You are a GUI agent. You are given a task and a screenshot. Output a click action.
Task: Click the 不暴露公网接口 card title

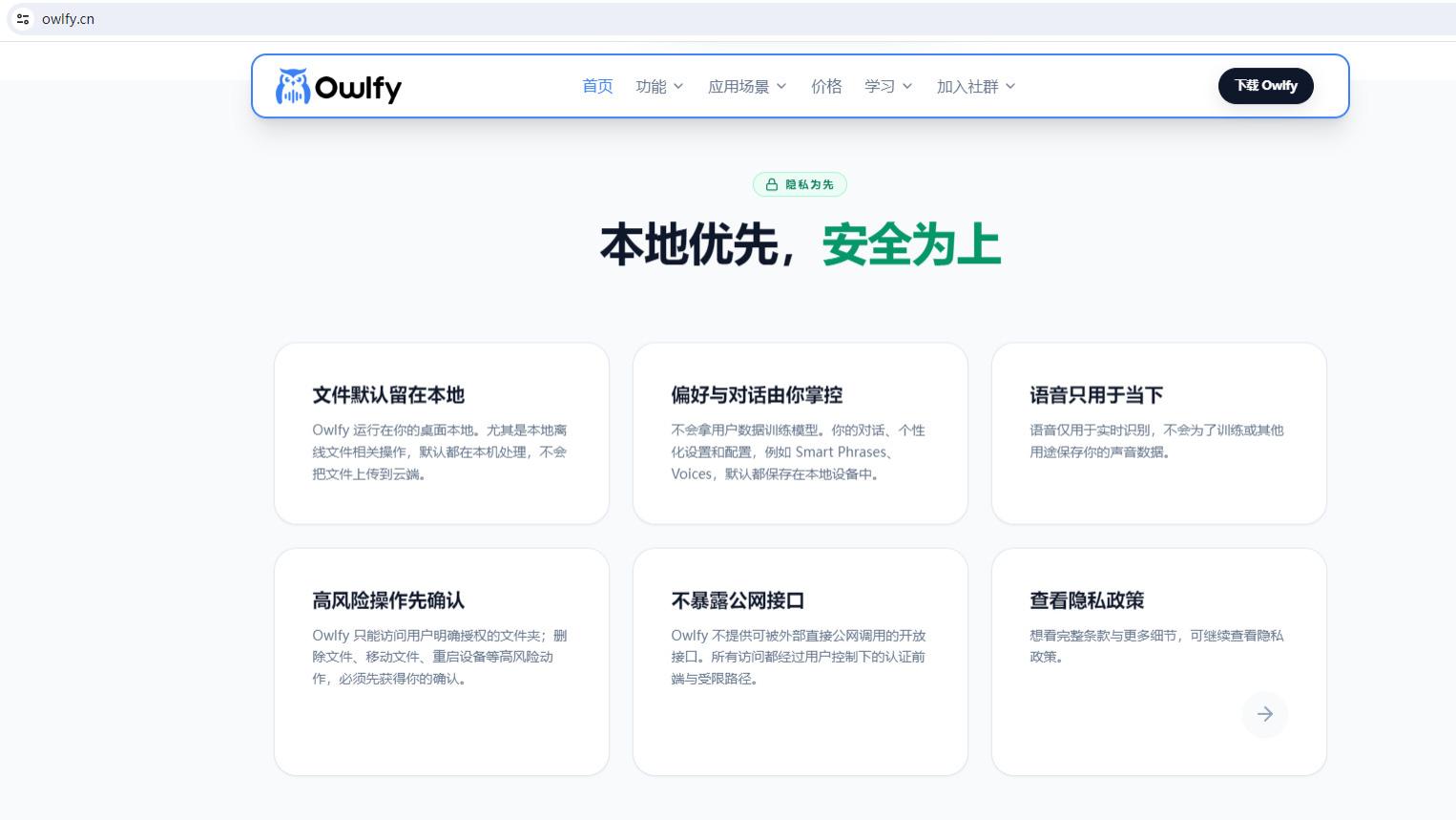pyautogui.click(x=738, y=600)
